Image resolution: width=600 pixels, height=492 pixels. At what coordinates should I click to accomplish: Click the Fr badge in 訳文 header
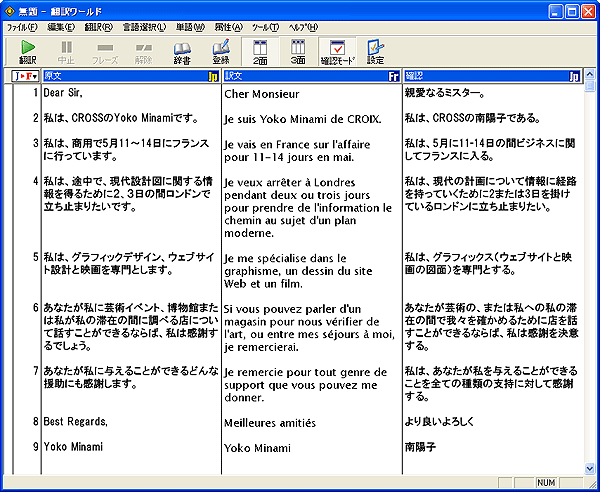pos(393,77)
